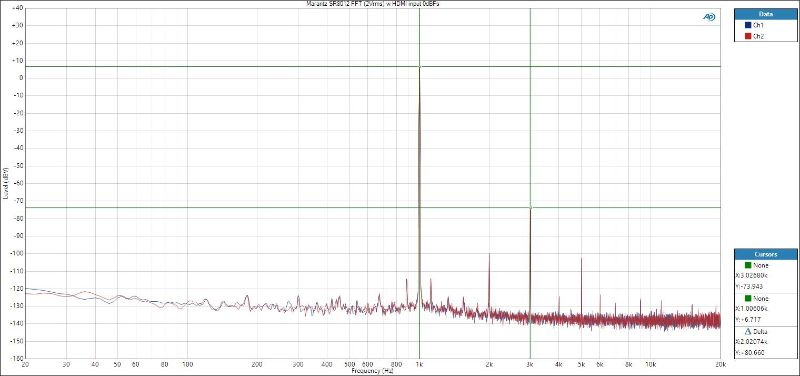
Task: Click the first cursor X value 3.02680k
Action: point(753,275)
